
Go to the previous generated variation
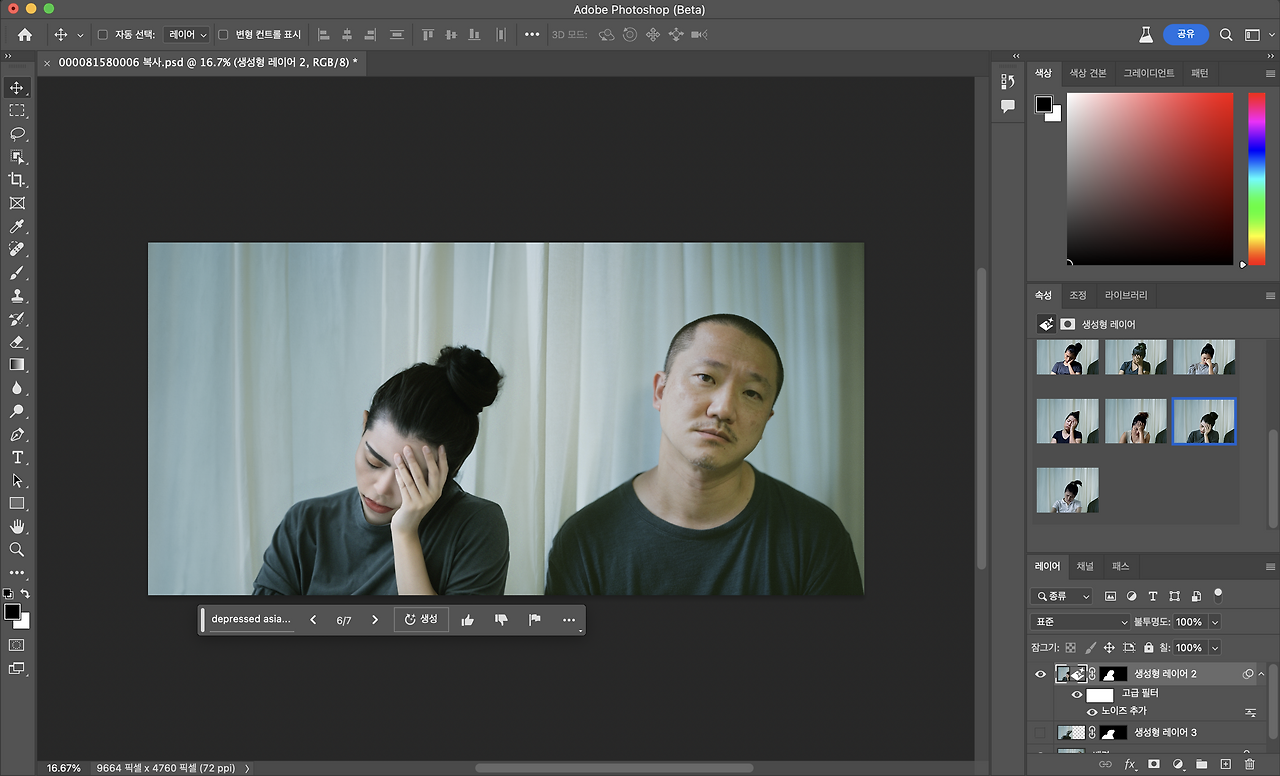click(x=313, y=620)
